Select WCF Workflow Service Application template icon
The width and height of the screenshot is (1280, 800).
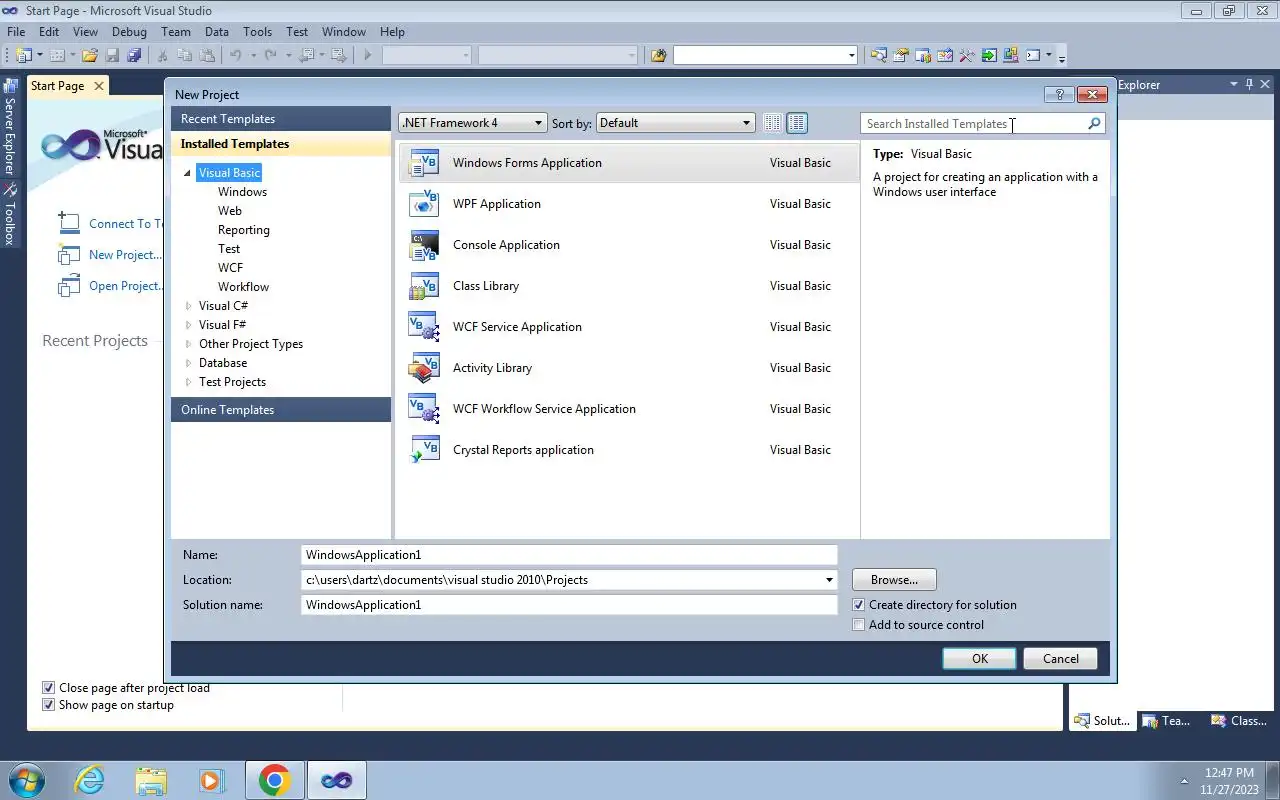pyautogui.click(x=424, y=409)
